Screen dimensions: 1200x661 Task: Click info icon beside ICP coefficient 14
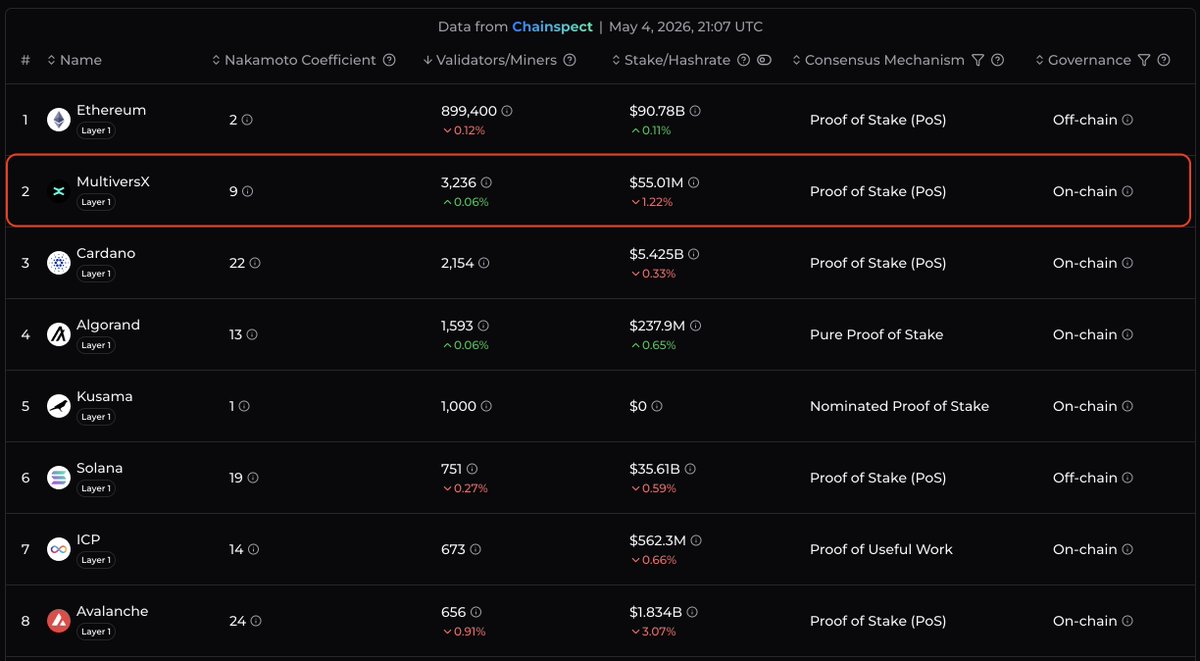[254, 549]
